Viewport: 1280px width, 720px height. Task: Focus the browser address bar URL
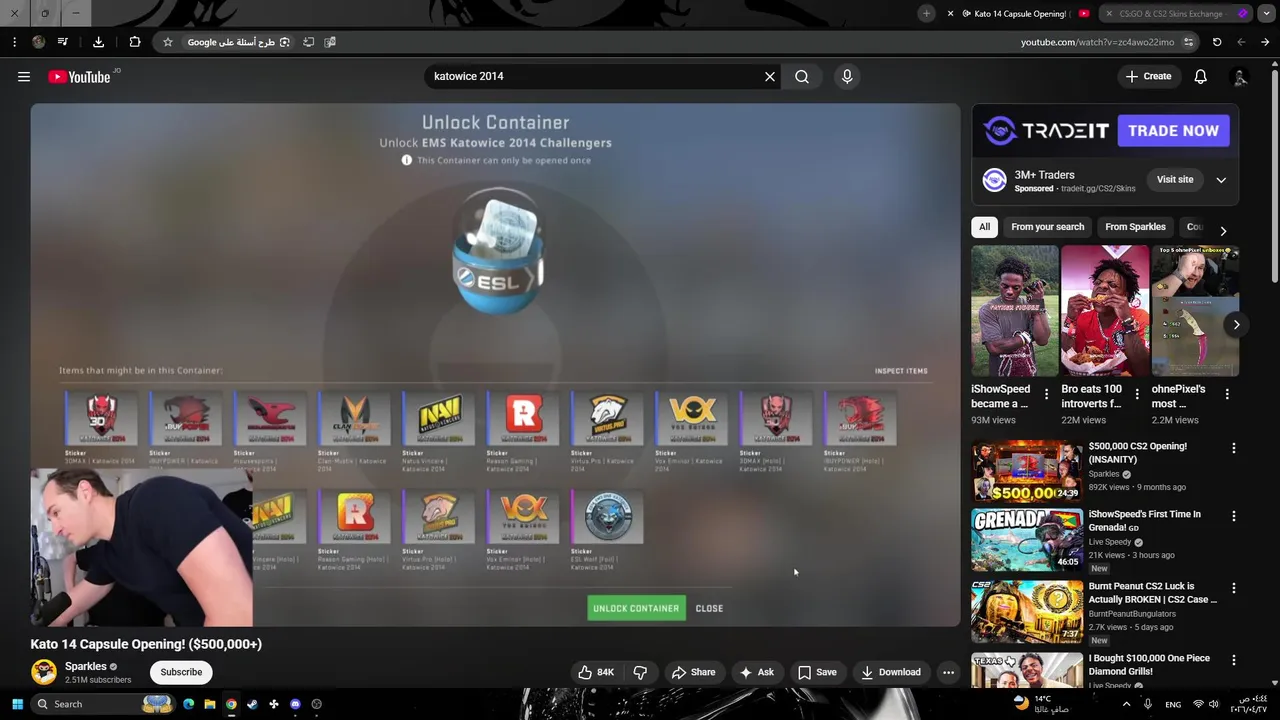(1097, 42)
